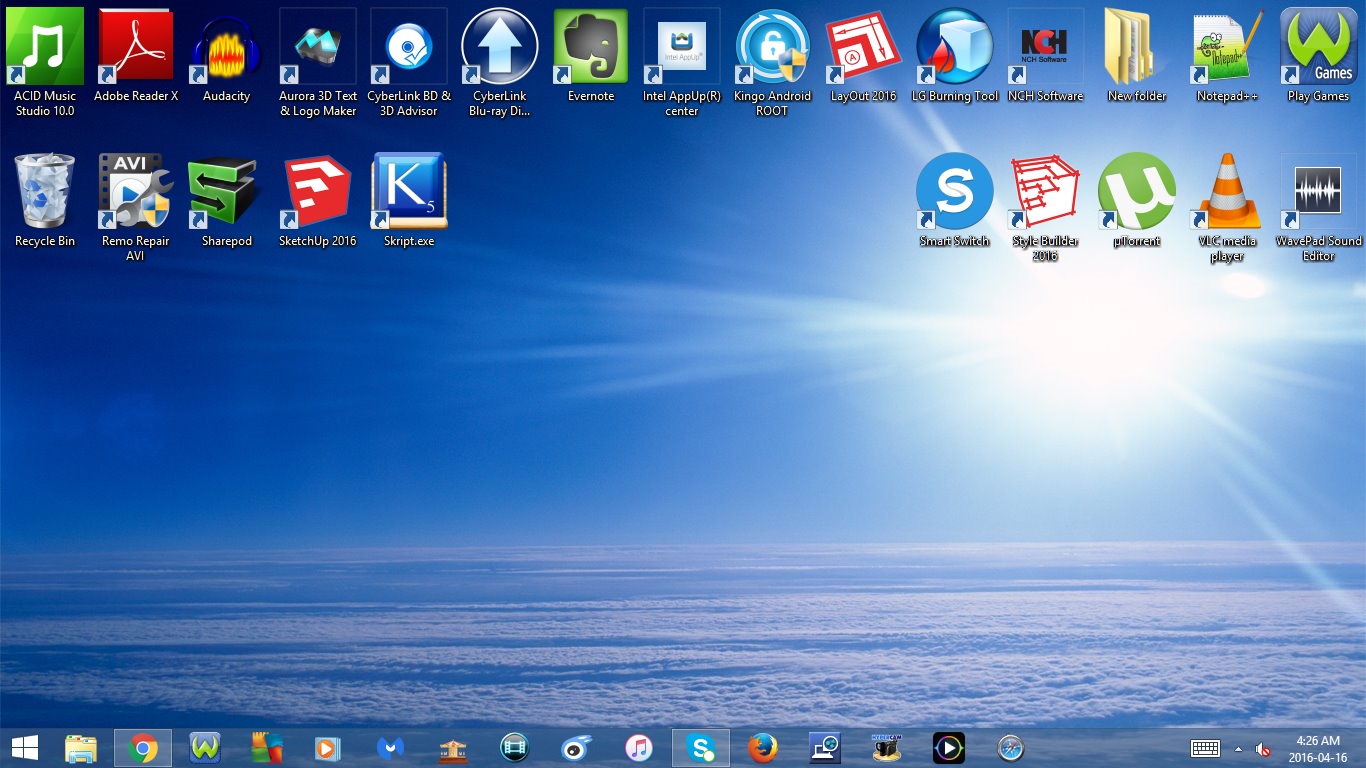Open Safari from the taskbar
This screenshot has width=1366, height=768.
point(1011,748)
